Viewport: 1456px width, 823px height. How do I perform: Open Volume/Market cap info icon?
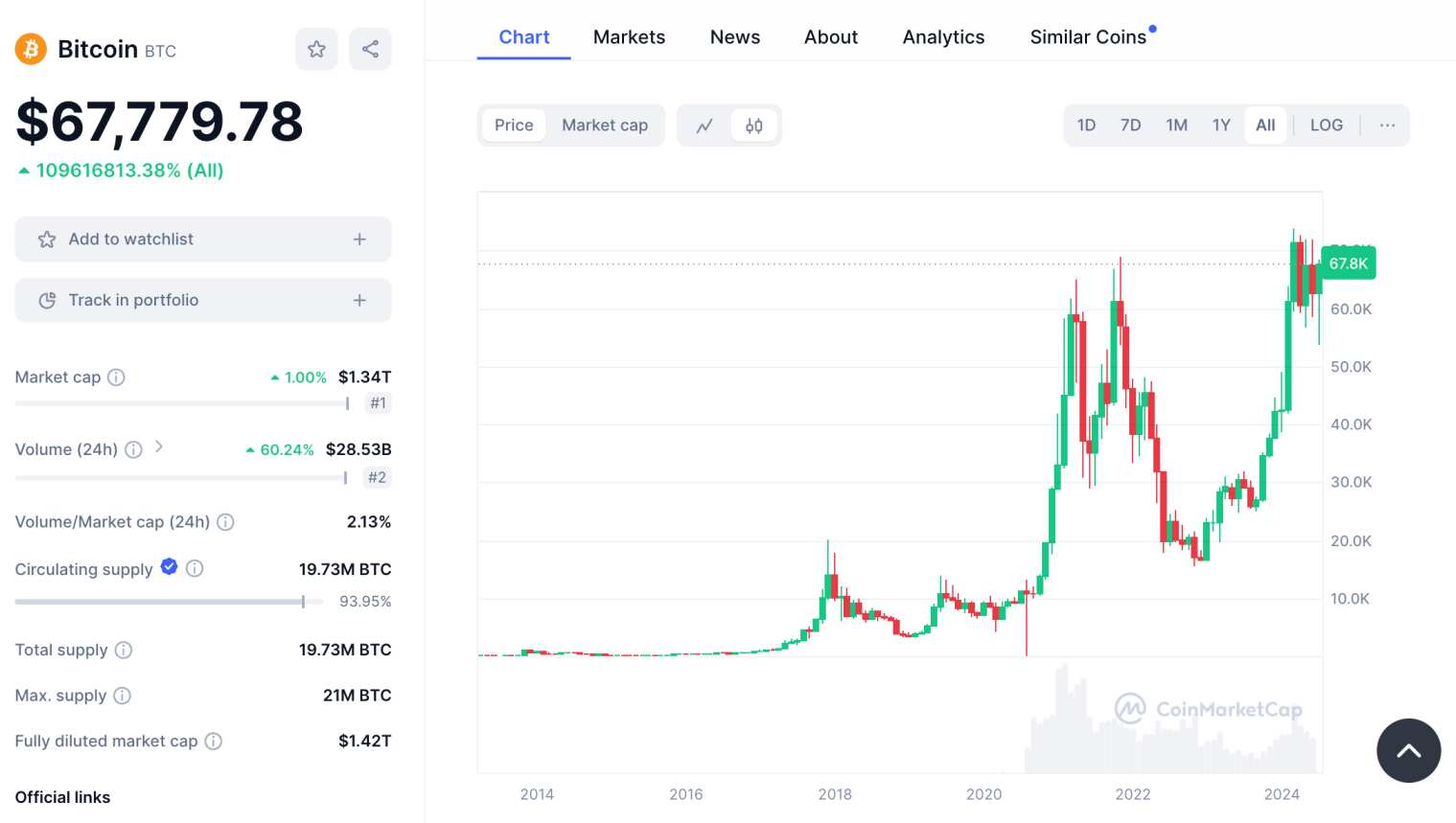225,522
